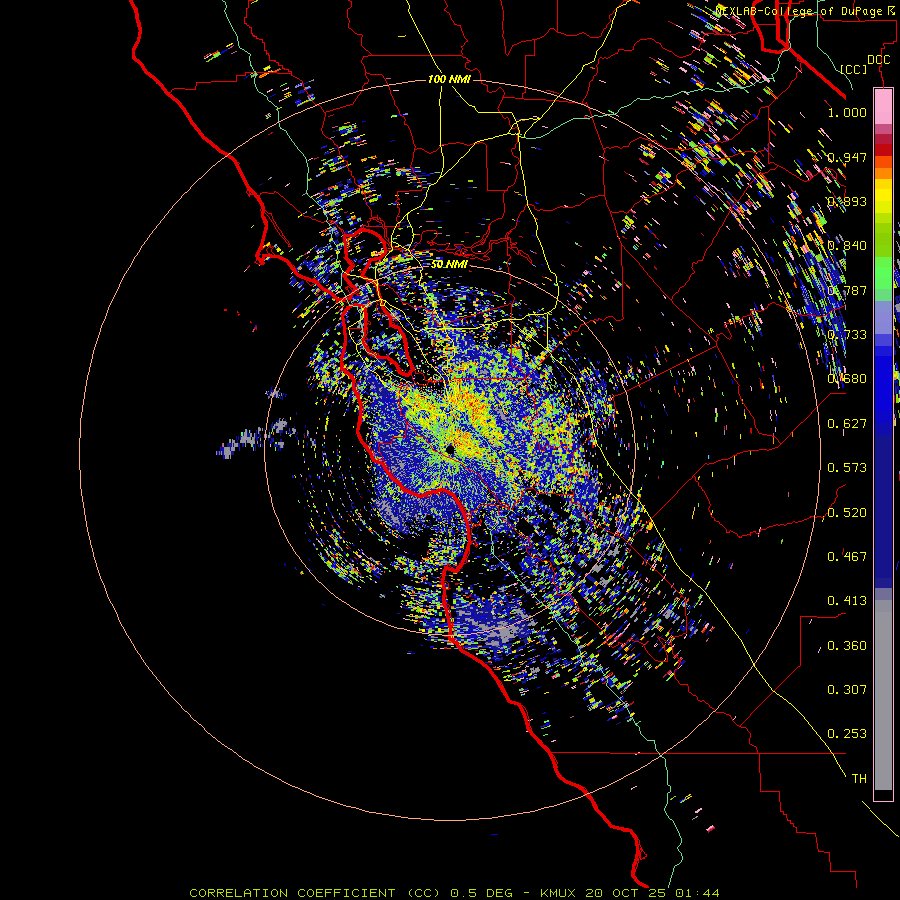Click the DCC label above the color bar

878,60
